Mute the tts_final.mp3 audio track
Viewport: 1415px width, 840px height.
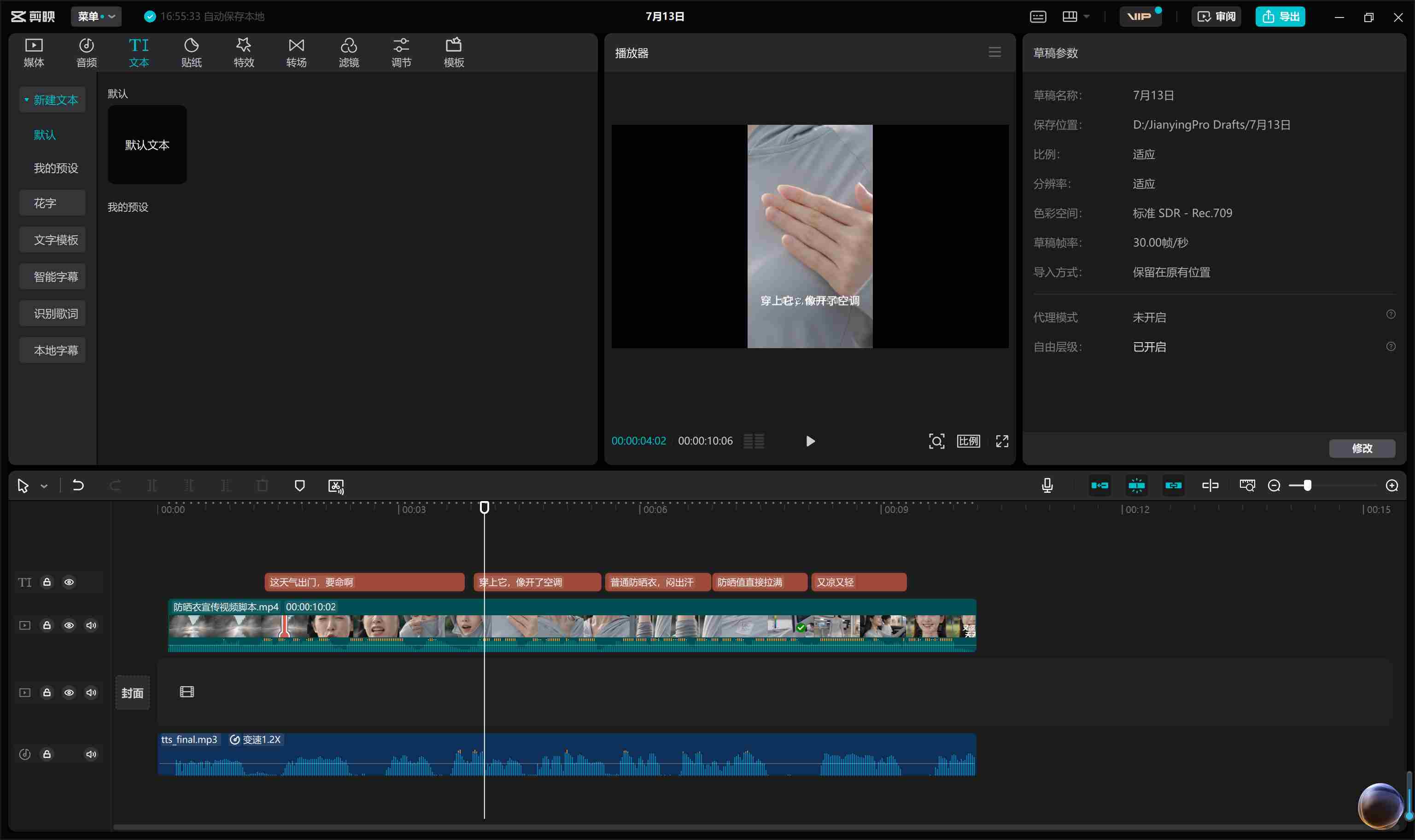(91, 754)
